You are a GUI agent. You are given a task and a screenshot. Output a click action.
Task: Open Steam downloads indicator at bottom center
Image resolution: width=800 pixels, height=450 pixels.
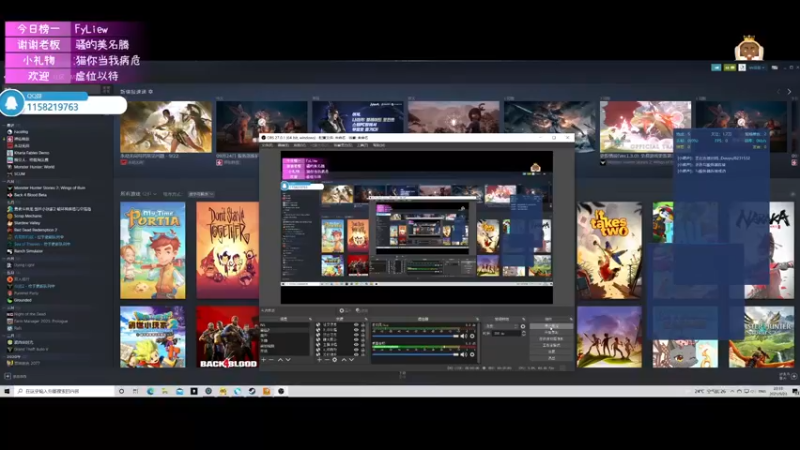(x=402, y=375)
